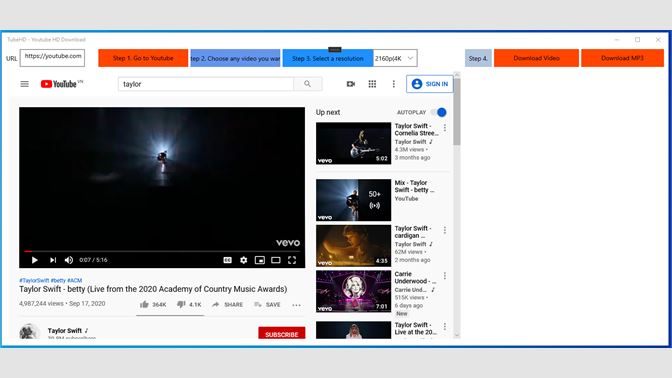Click the Mix - Taylor Swift - betty title

414,186
